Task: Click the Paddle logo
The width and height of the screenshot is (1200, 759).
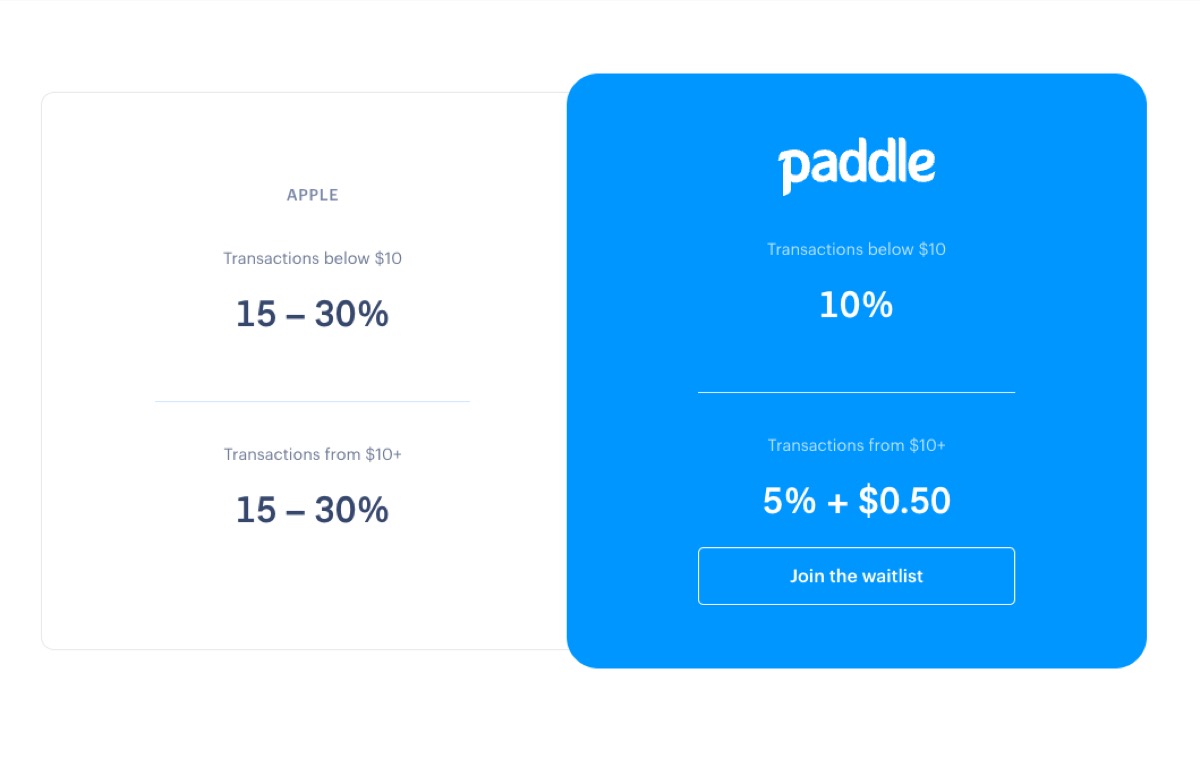Action: click(856, 162)
